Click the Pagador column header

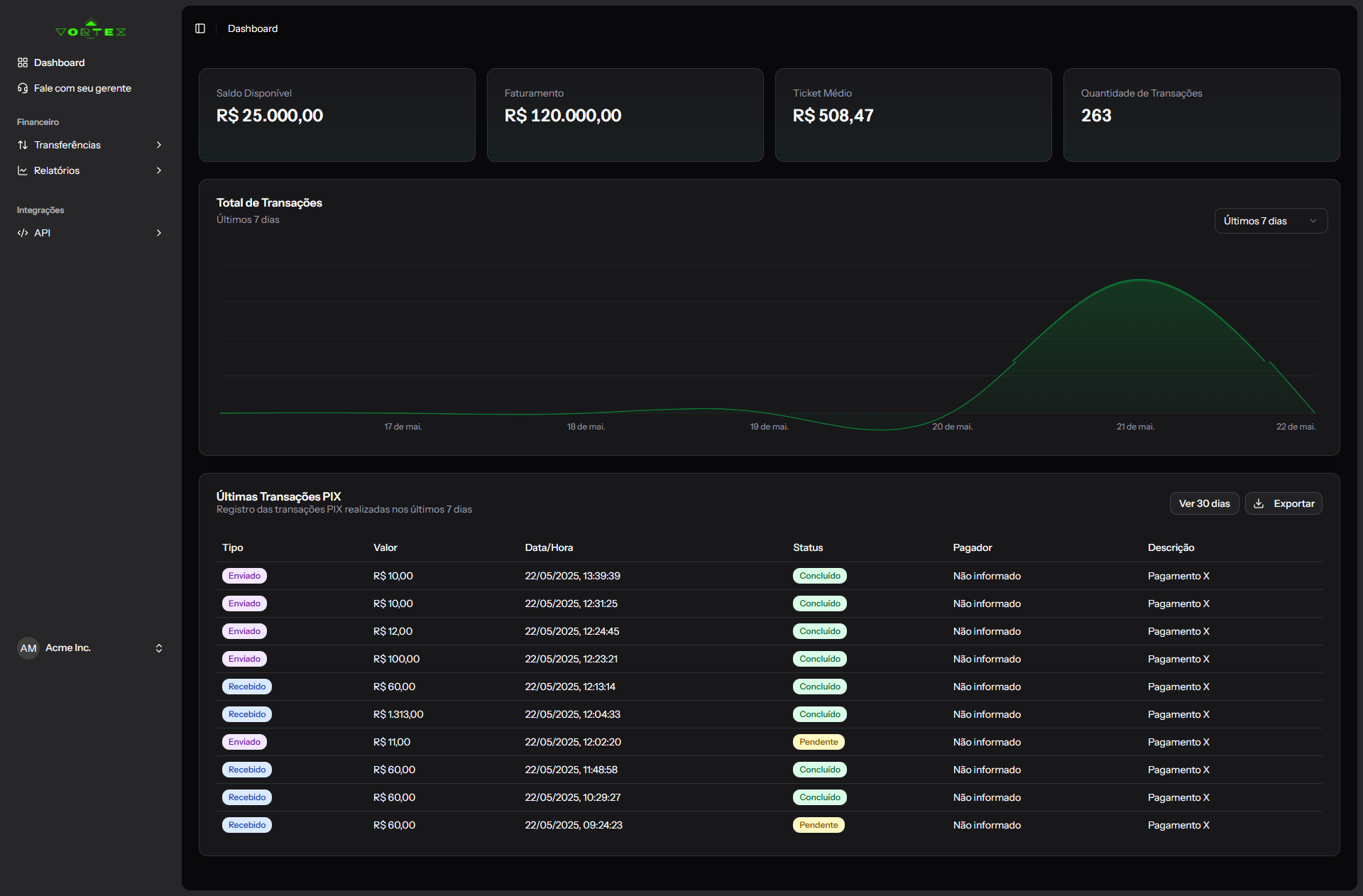[x=973, y=547]
